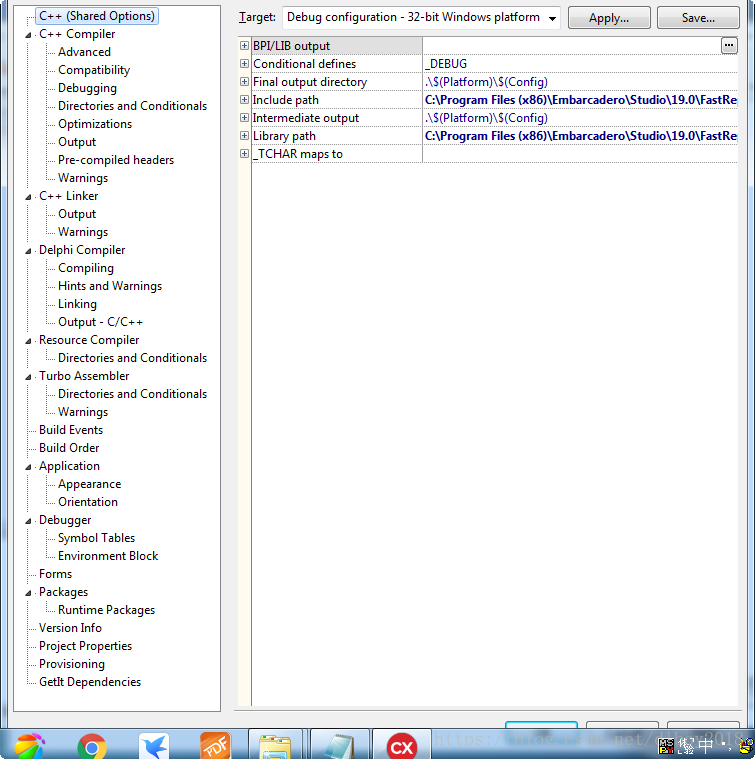Select Appearance under Application
Screen dimensions: 755x759
(89, 484)
